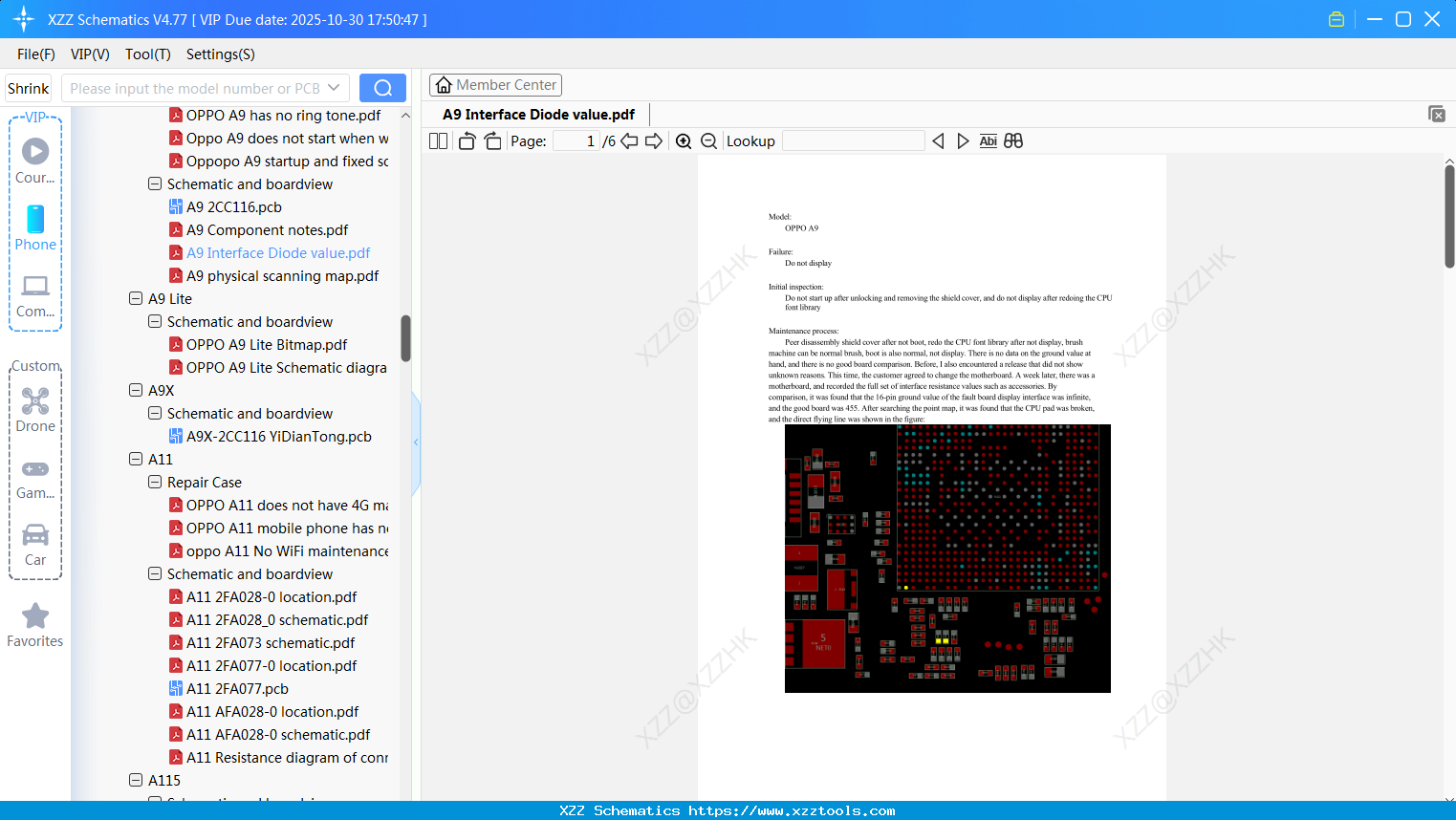Open the Settings(S) menu

pos(221,54)
